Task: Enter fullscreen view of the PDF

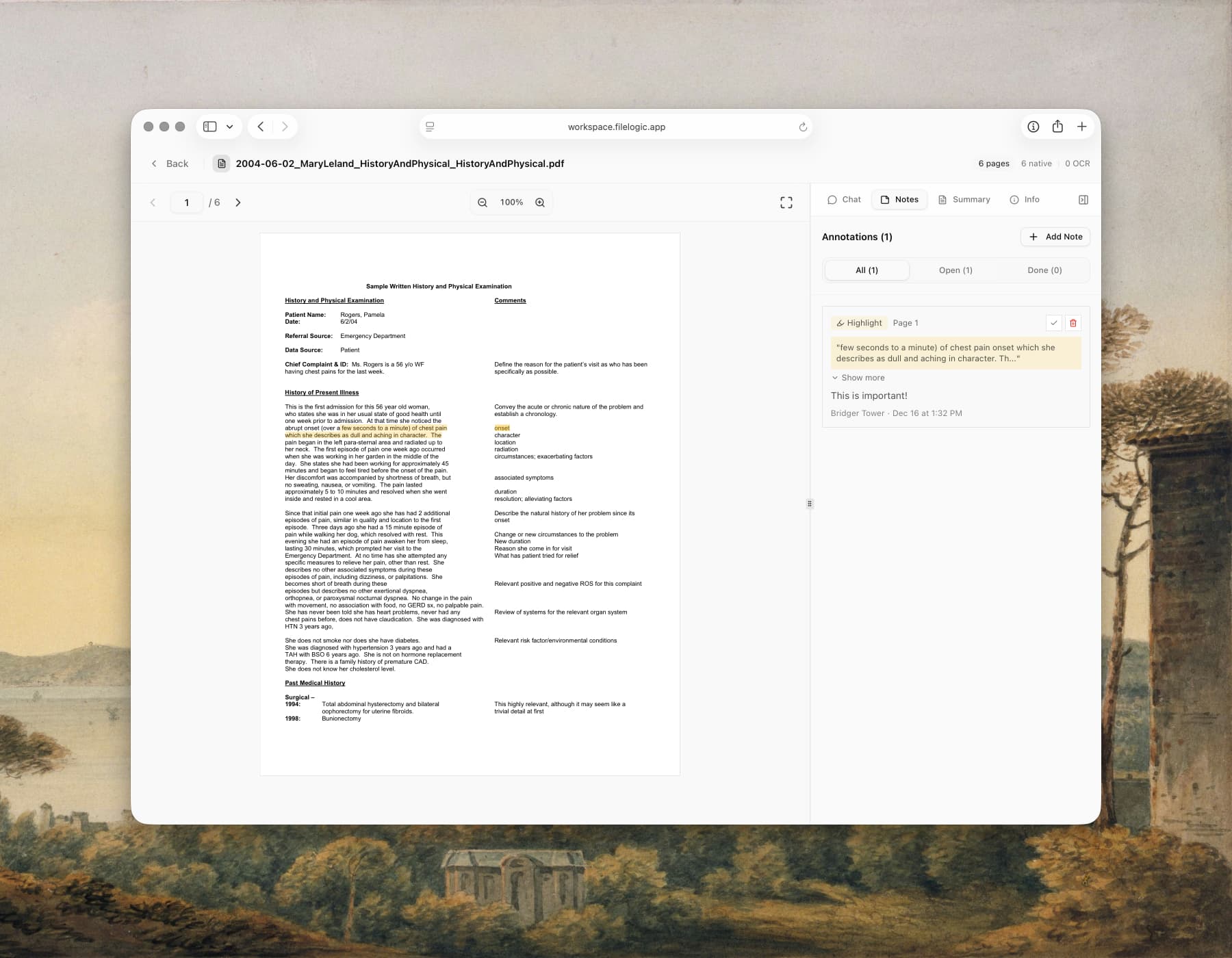Action: click(x=786, y=202)
